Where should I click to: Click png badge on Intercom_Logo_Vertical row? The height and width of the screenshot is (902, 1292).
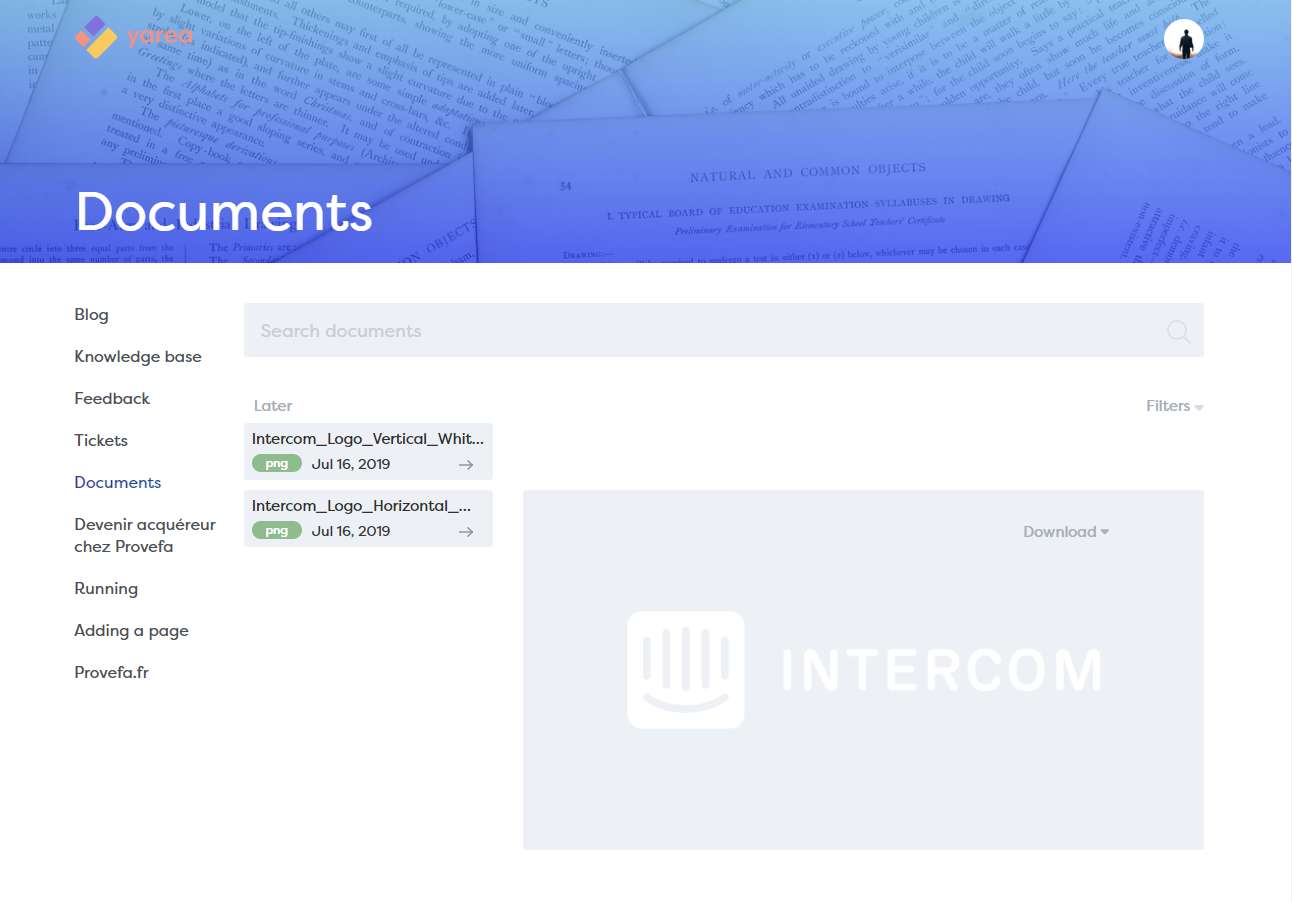point(277,464)
